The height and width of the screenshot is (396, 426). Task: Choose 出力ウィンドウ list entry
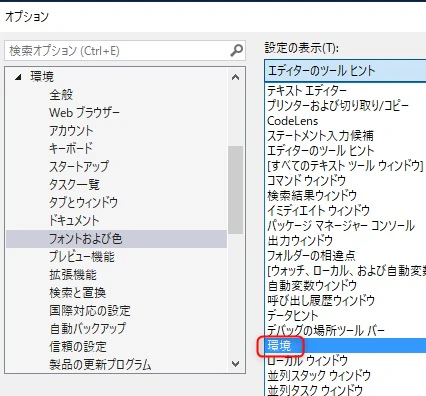346,240
